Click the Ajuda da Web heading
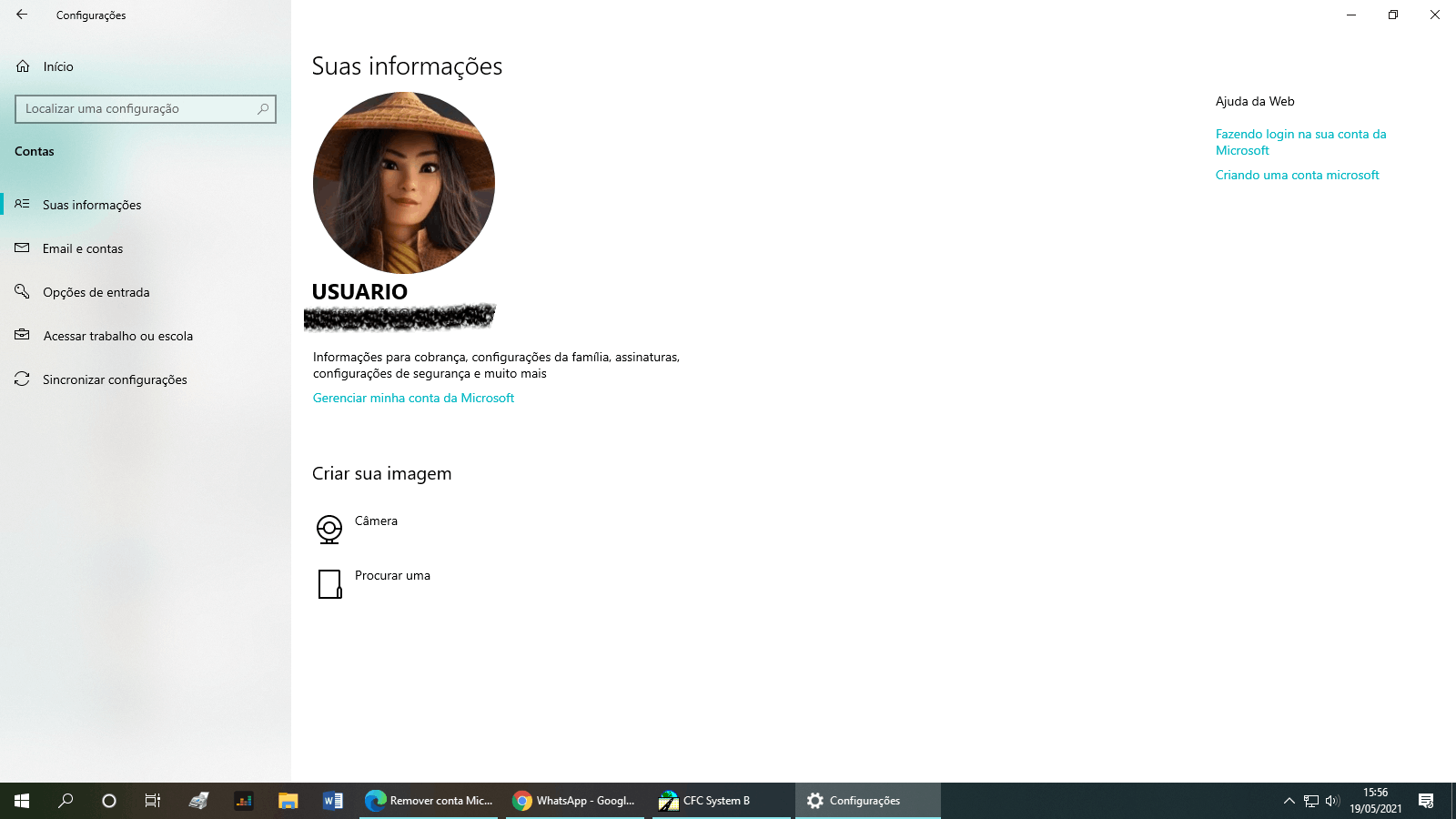 pos(1255,101)
